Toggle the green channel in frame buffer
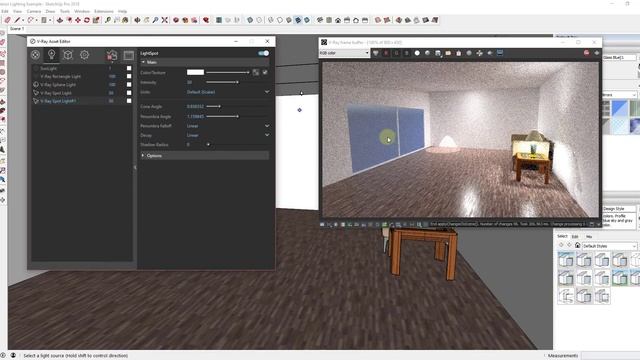640x360 pixels. (x=396, y=53)
